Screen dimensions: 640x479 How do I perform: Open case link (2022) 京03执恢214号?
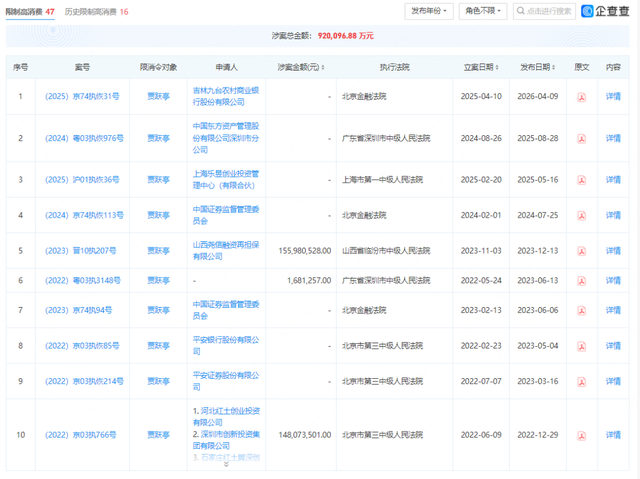coord(84,381)
